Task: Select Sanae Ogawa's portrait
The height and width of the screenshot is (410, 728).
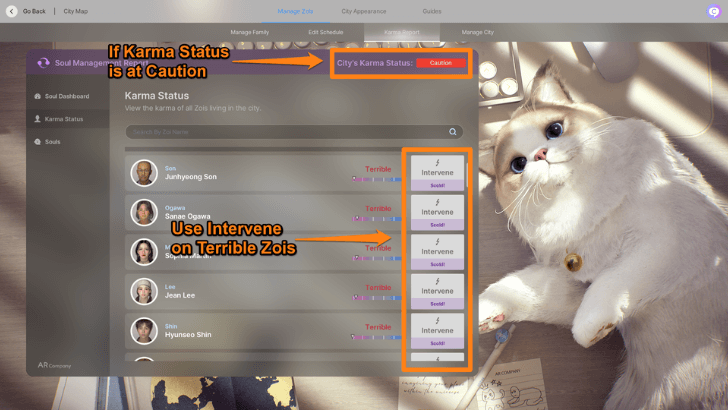Action: tap(144, 212)
